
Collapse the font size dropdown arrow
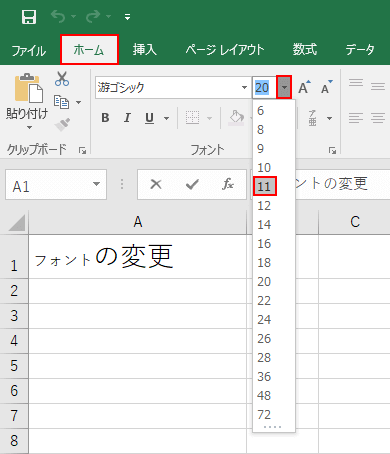click(x=284, y=87)
